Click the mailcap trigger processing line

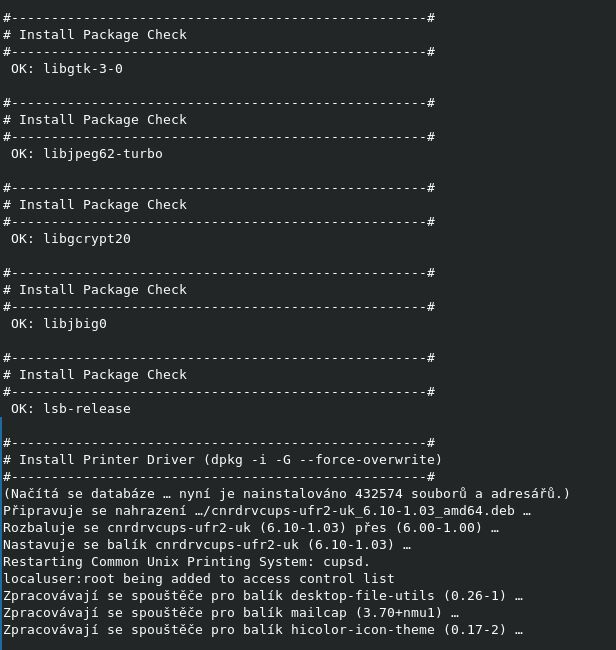coord(231,613)
